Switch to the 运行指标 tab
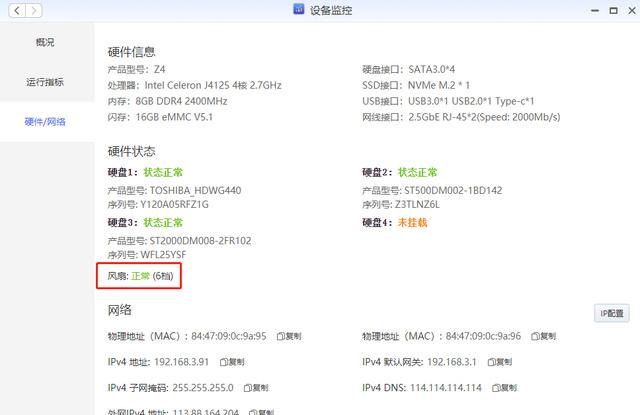 point(45,82)
